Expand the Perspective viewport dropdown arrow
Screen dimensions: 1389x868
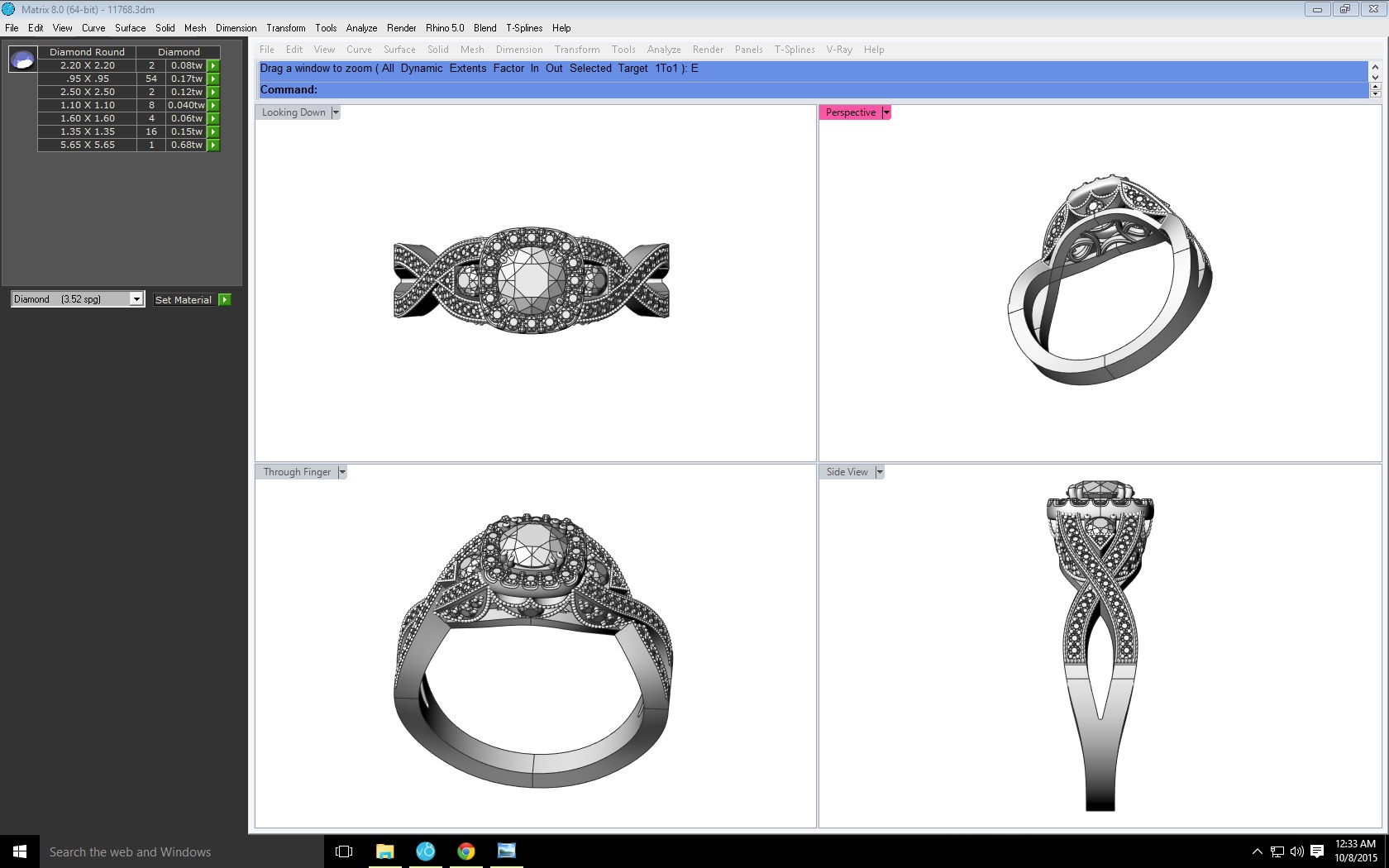pos(886,112)
